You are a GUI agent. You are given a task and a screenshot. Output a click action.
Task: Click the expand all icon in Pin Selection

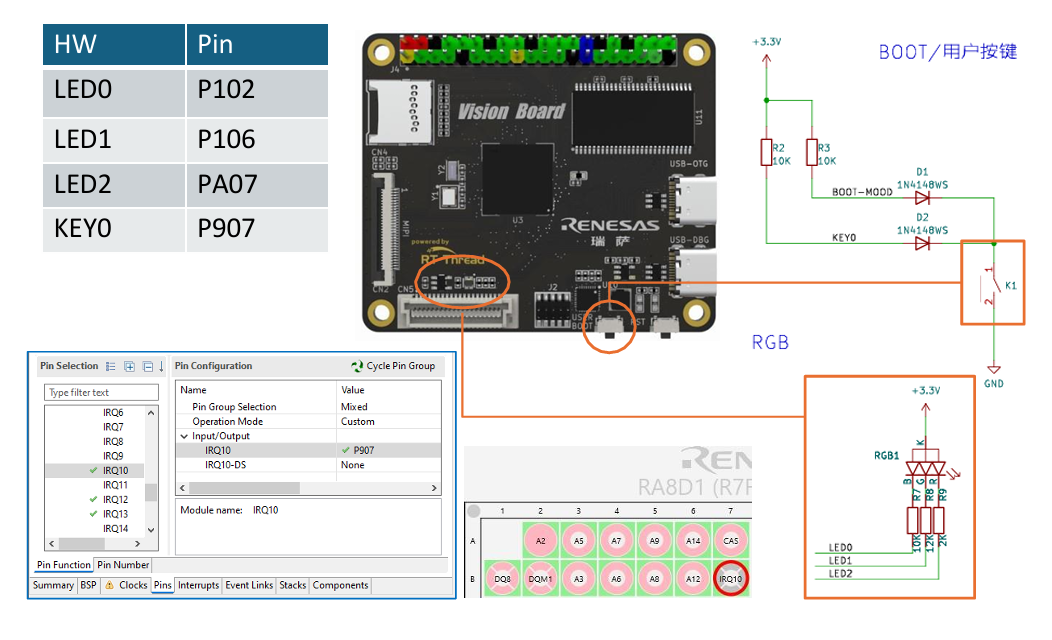[129, 367]
